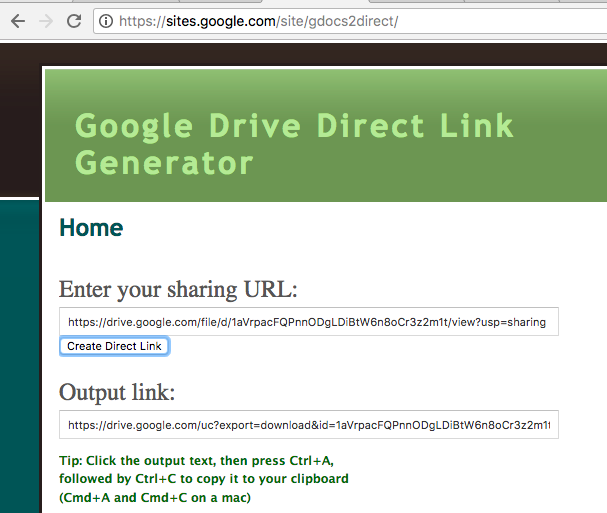The width and height of the screenshot is (607, 513).
Task: Click the Google Drive Direct Link title
Action: [294, 126]
